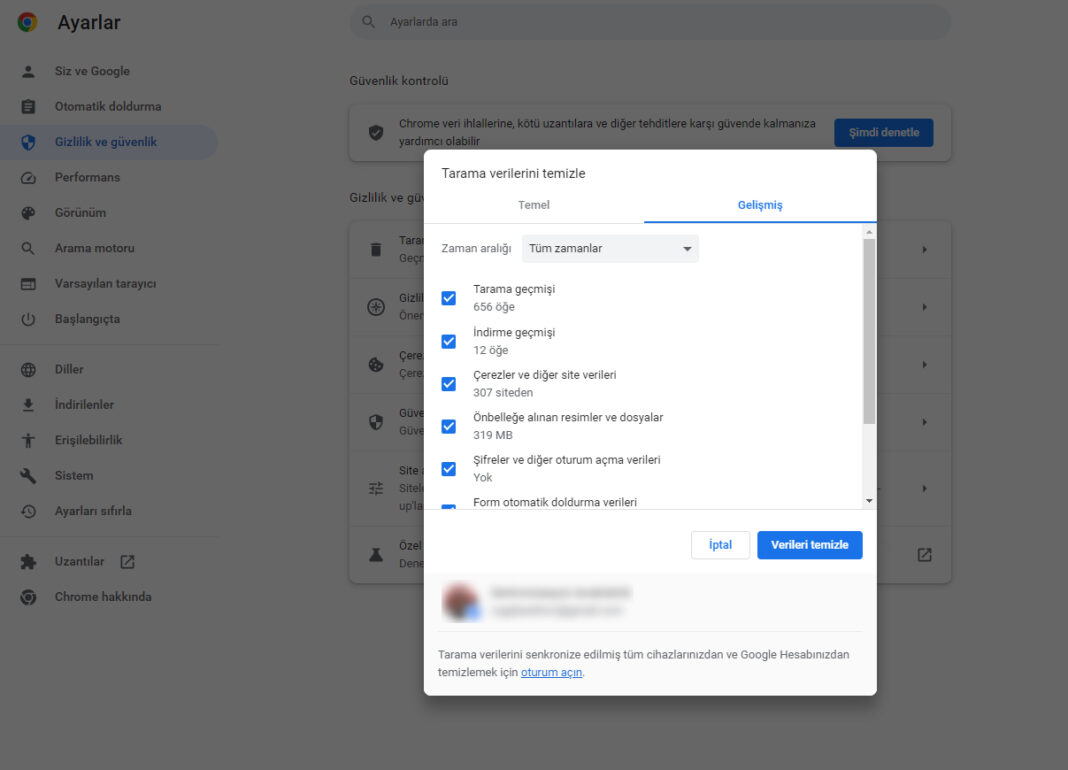Viewport: 1068px width, 770px height.
Task: Disable the İndirme geçmişi checkbox
Action: click(x=448, y=341)
